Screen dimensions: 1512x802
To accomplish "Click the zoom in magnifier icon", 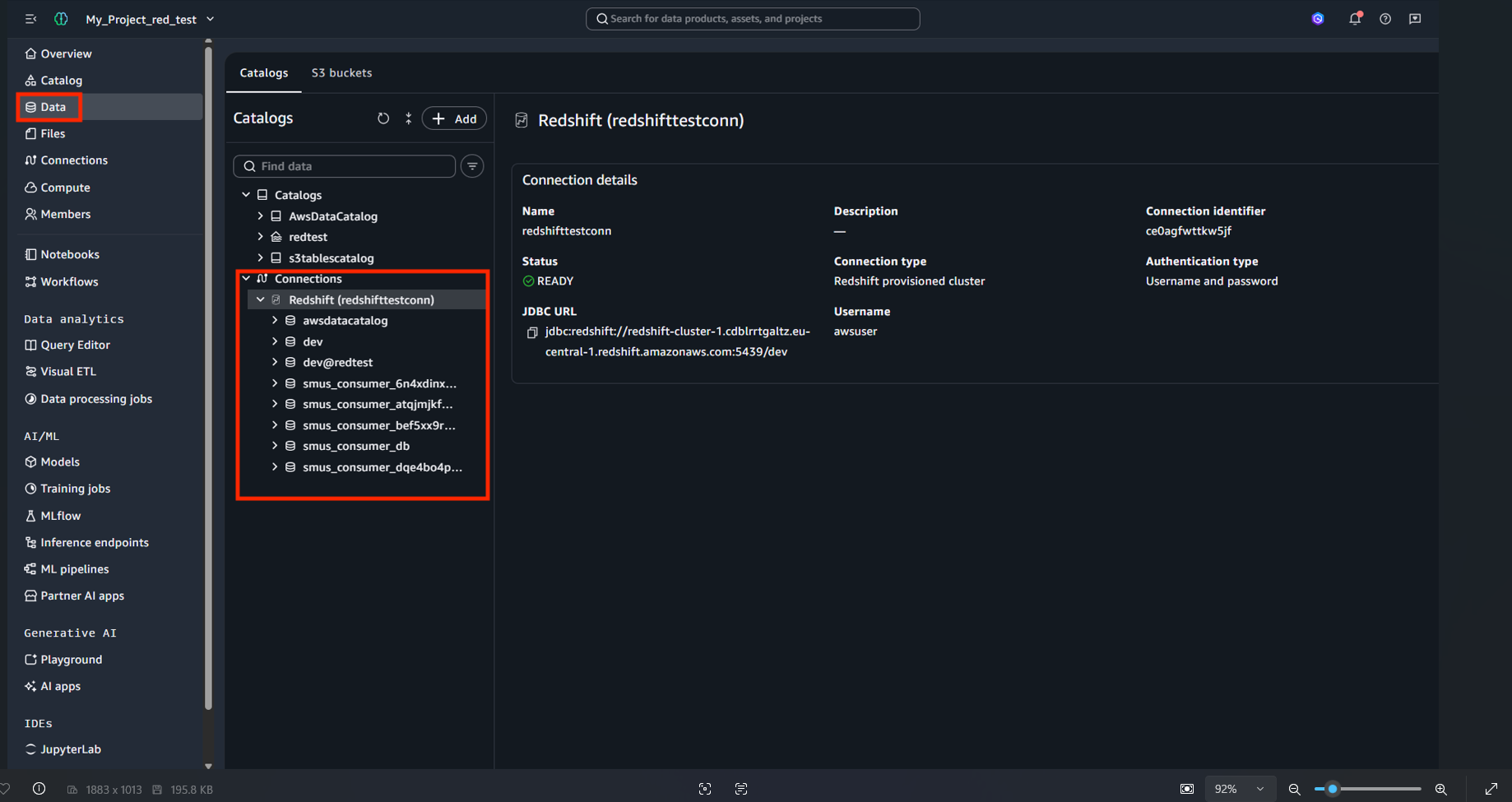I will pyautogui.click(x=1441, y=789).
